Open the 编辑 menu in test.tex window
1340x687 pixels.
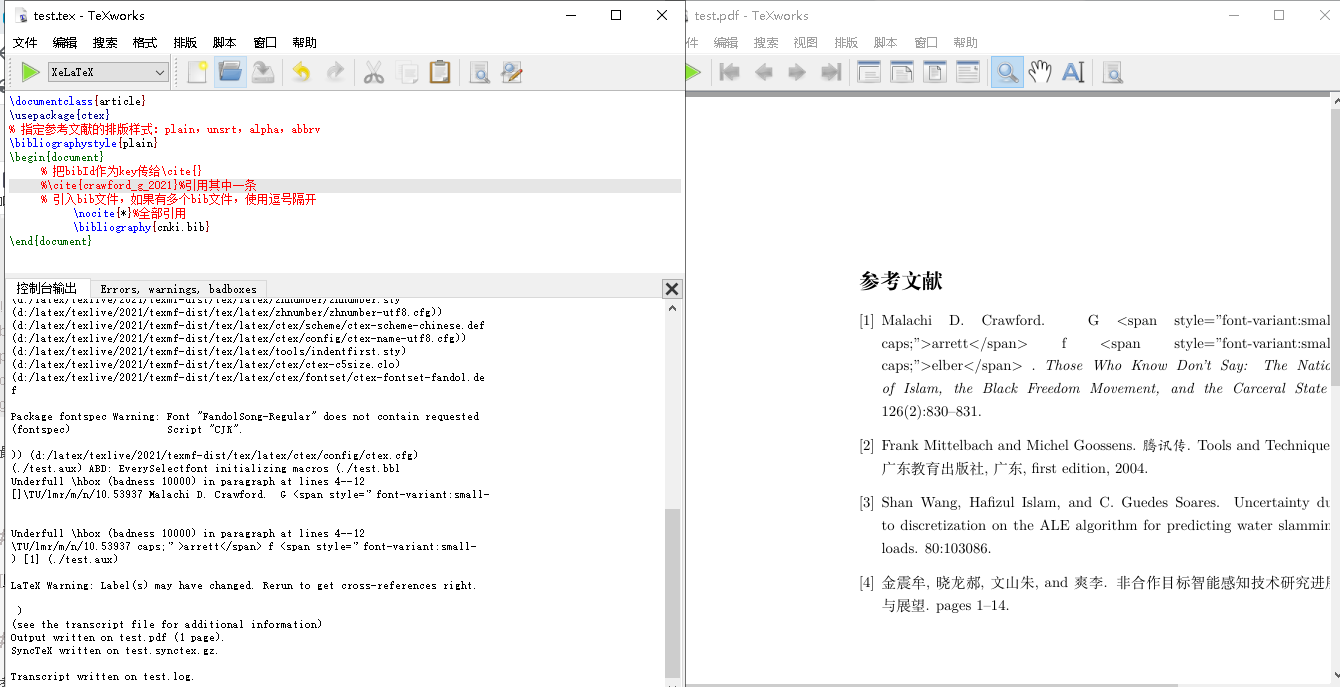click(65, 43)
